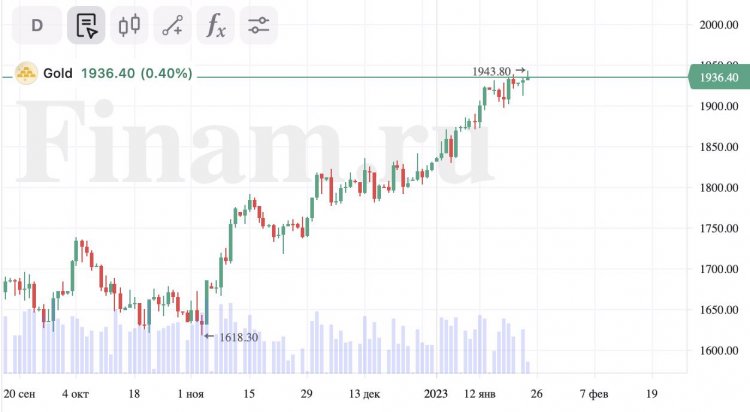Click the 1943.80 high price marker
The image size is (750, 412).
click(x=491, y=71)
